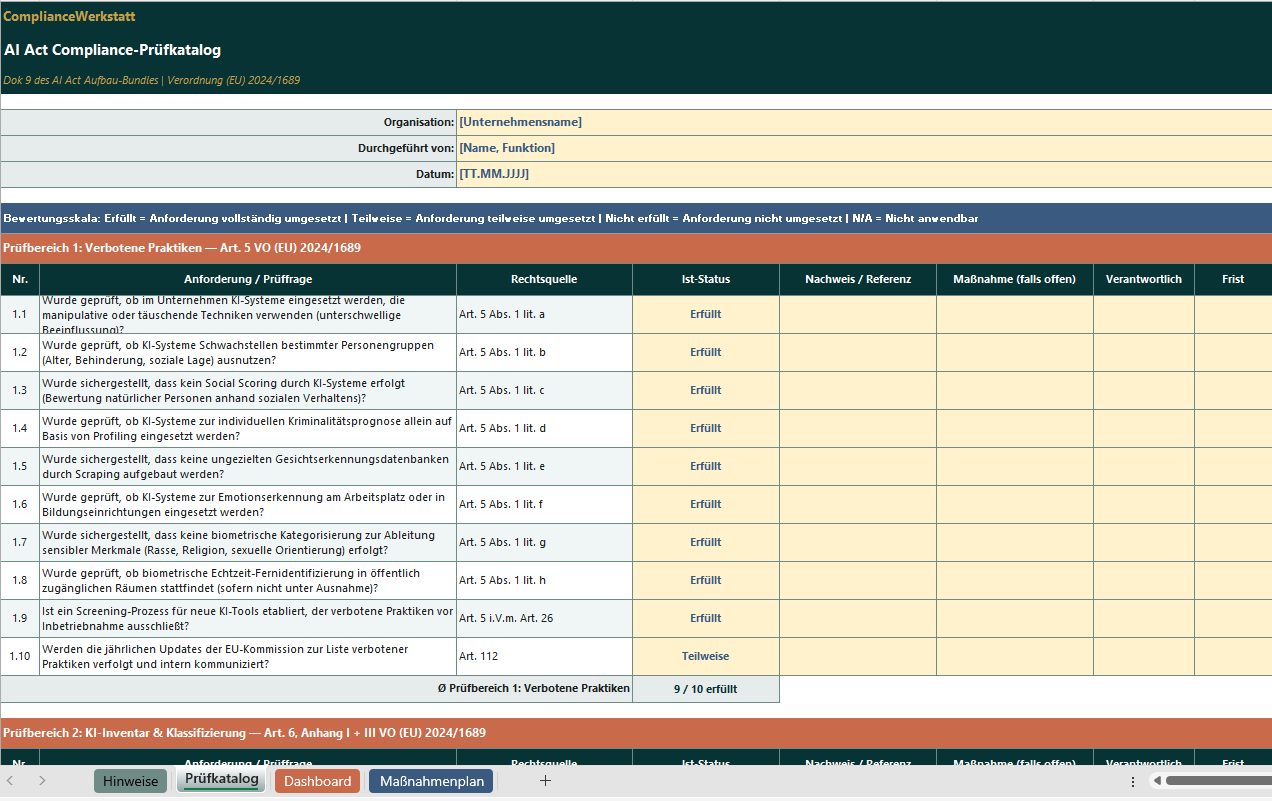This screenshot has height=801, width=1272.
Task: Switch to the Maßnahmenplan tab
Action: [430, 780]
